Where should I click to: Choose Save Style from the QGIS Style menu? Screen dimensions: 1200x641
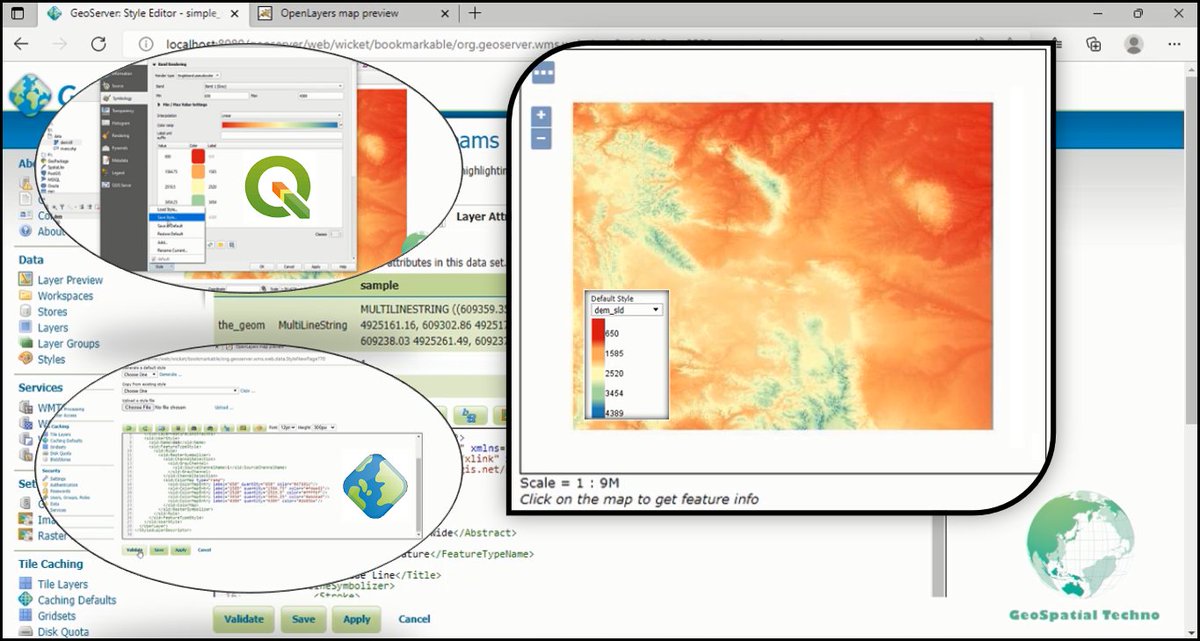point(167,218)
